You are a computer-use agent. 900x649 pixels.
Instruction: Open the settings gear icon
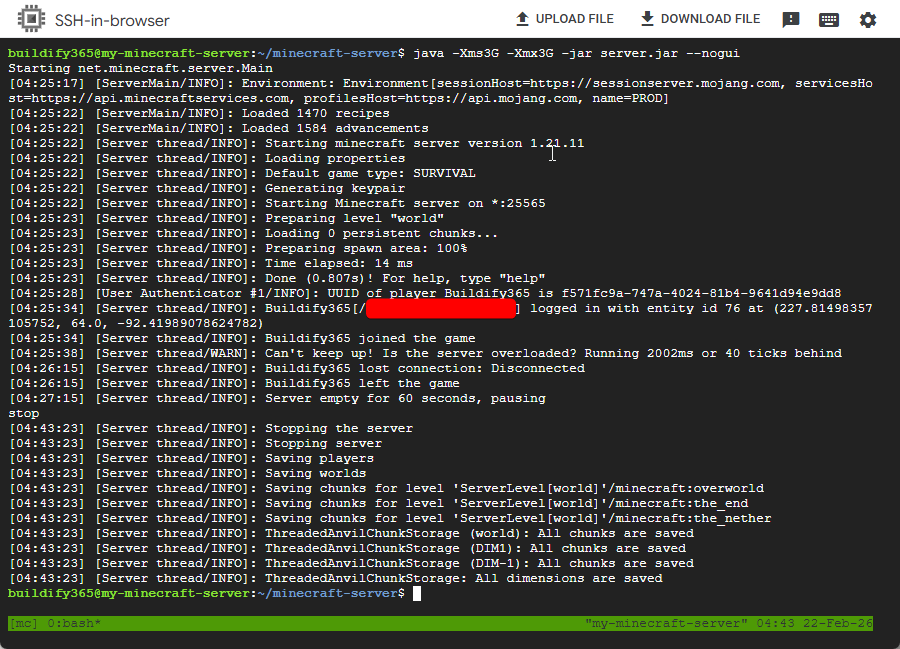[868, 20]
